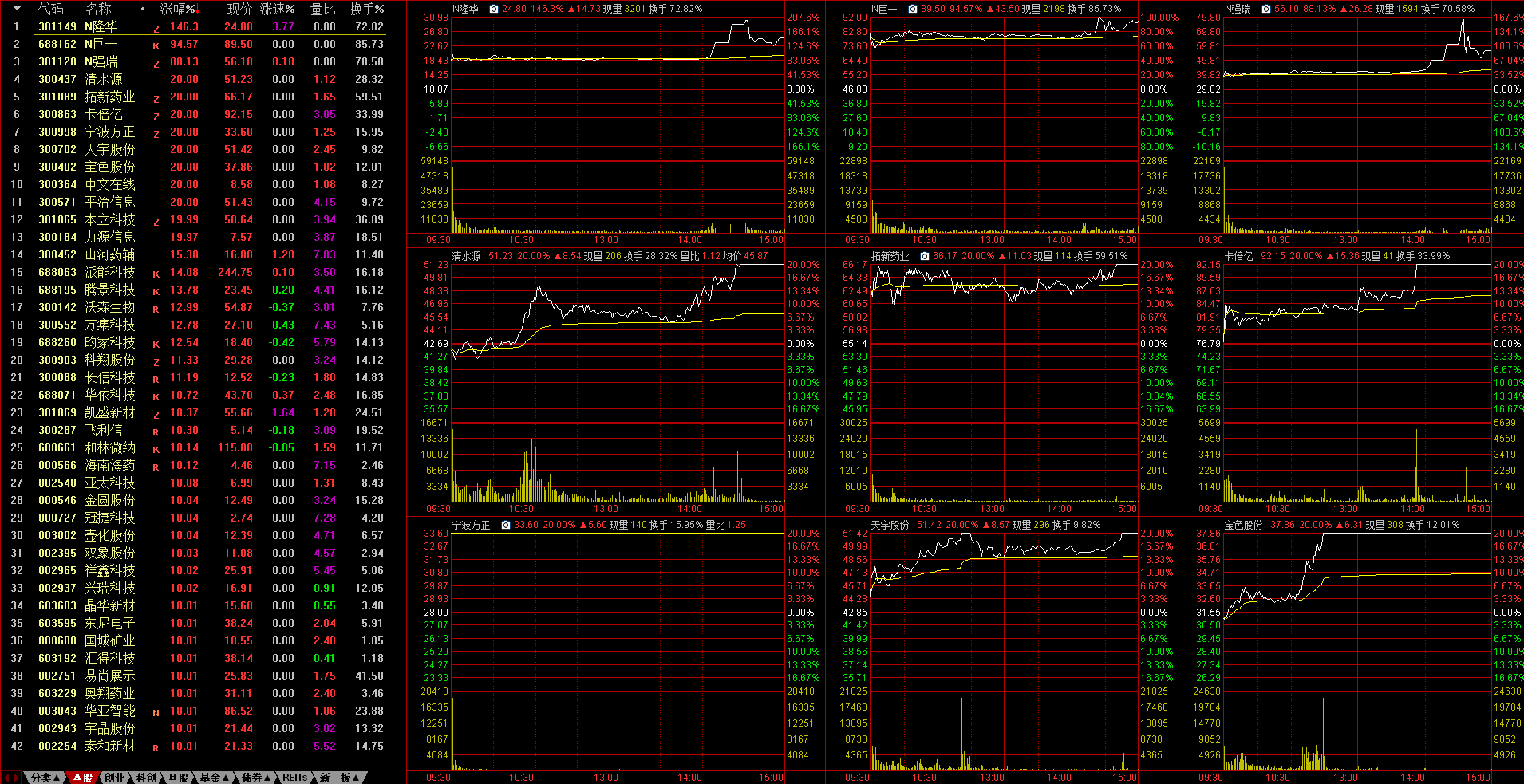The image size is (1524, 784).
Task: Switch to the 科创 tab
Action: (x=146, y=778)
